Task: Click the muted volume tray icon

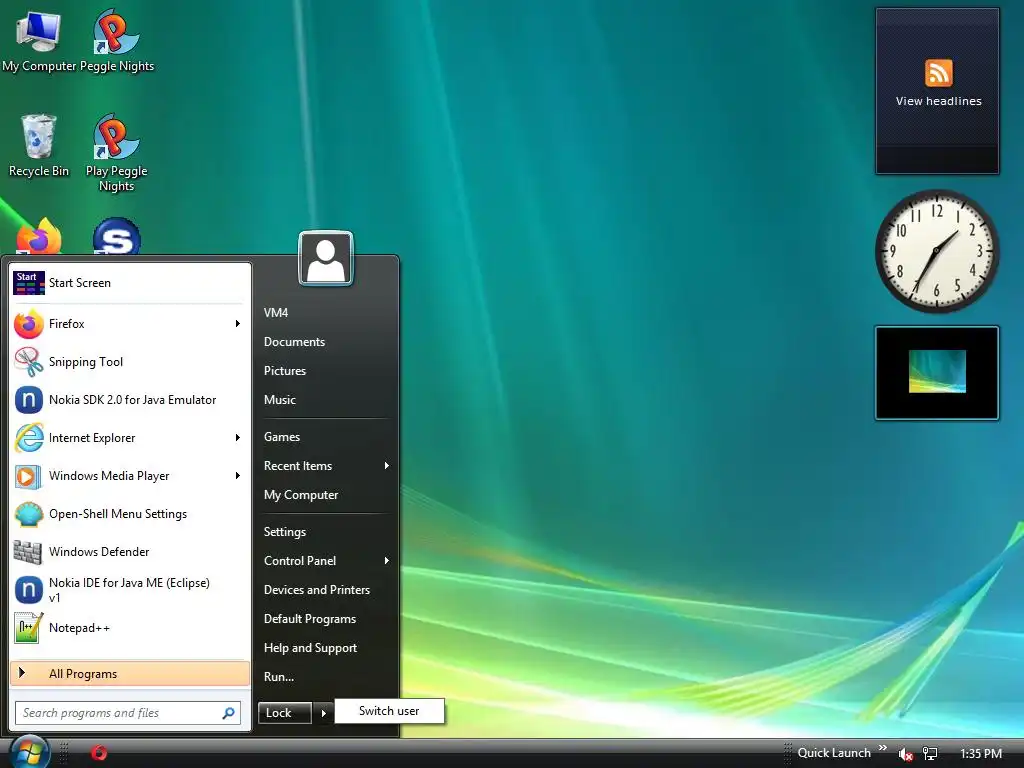Action: pos(905,754)
